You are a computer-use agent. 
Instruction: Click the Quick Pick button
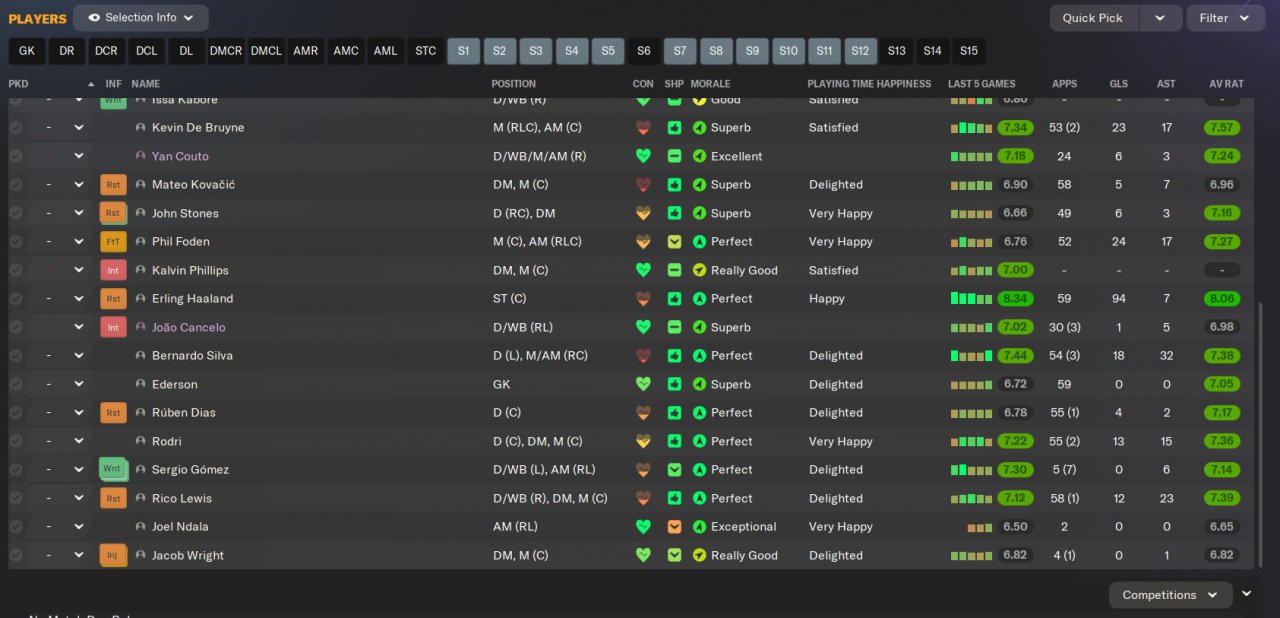(x=1092, y=18)
